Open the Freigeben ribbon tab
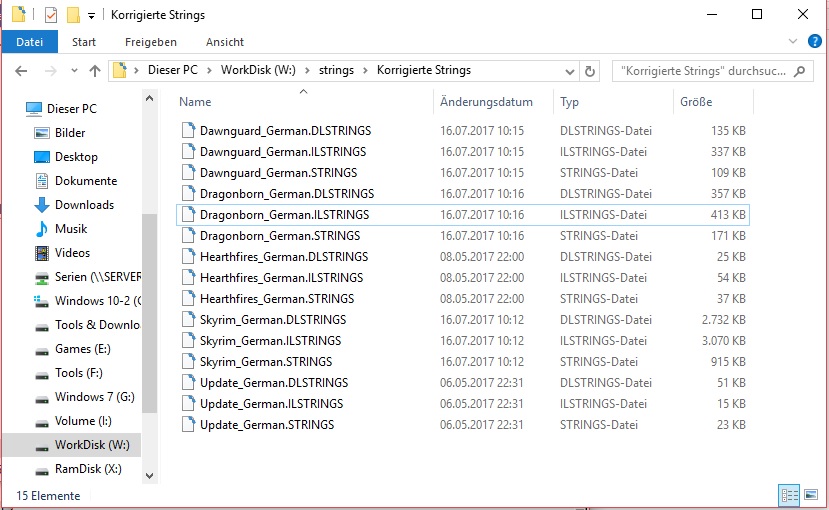 click(151, 42)
